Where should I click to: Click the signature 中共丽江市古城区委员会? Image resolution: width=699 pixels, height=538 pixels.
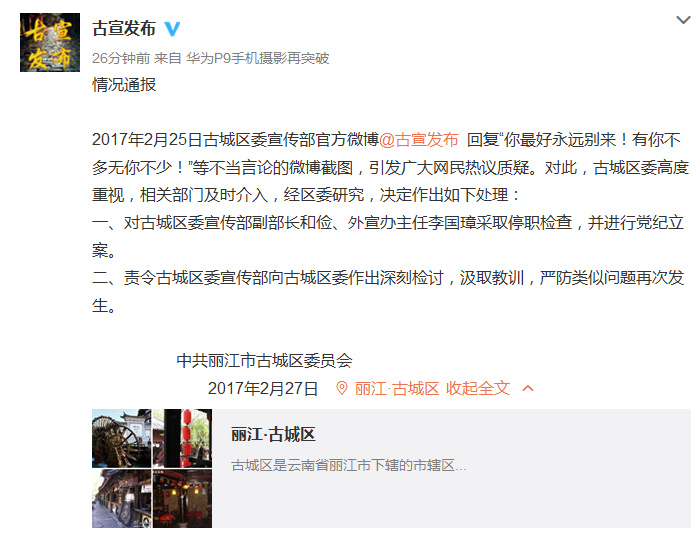click(x=264, y=361)
